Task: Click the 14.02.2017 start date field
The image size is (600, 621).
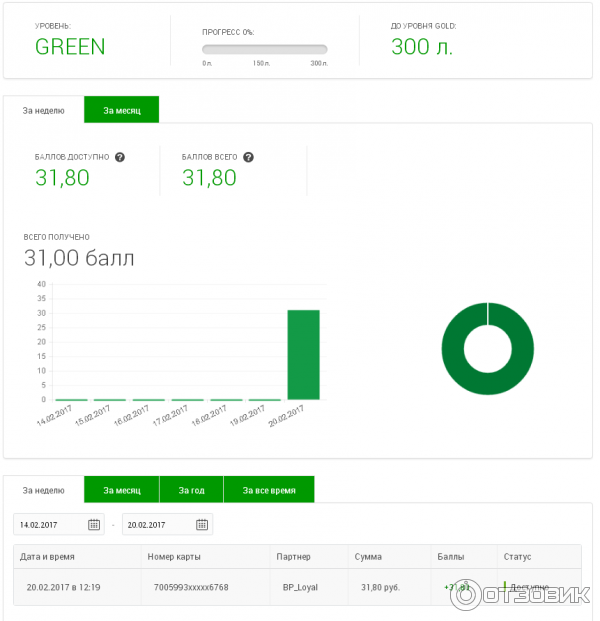Action: tap(50, 524)
